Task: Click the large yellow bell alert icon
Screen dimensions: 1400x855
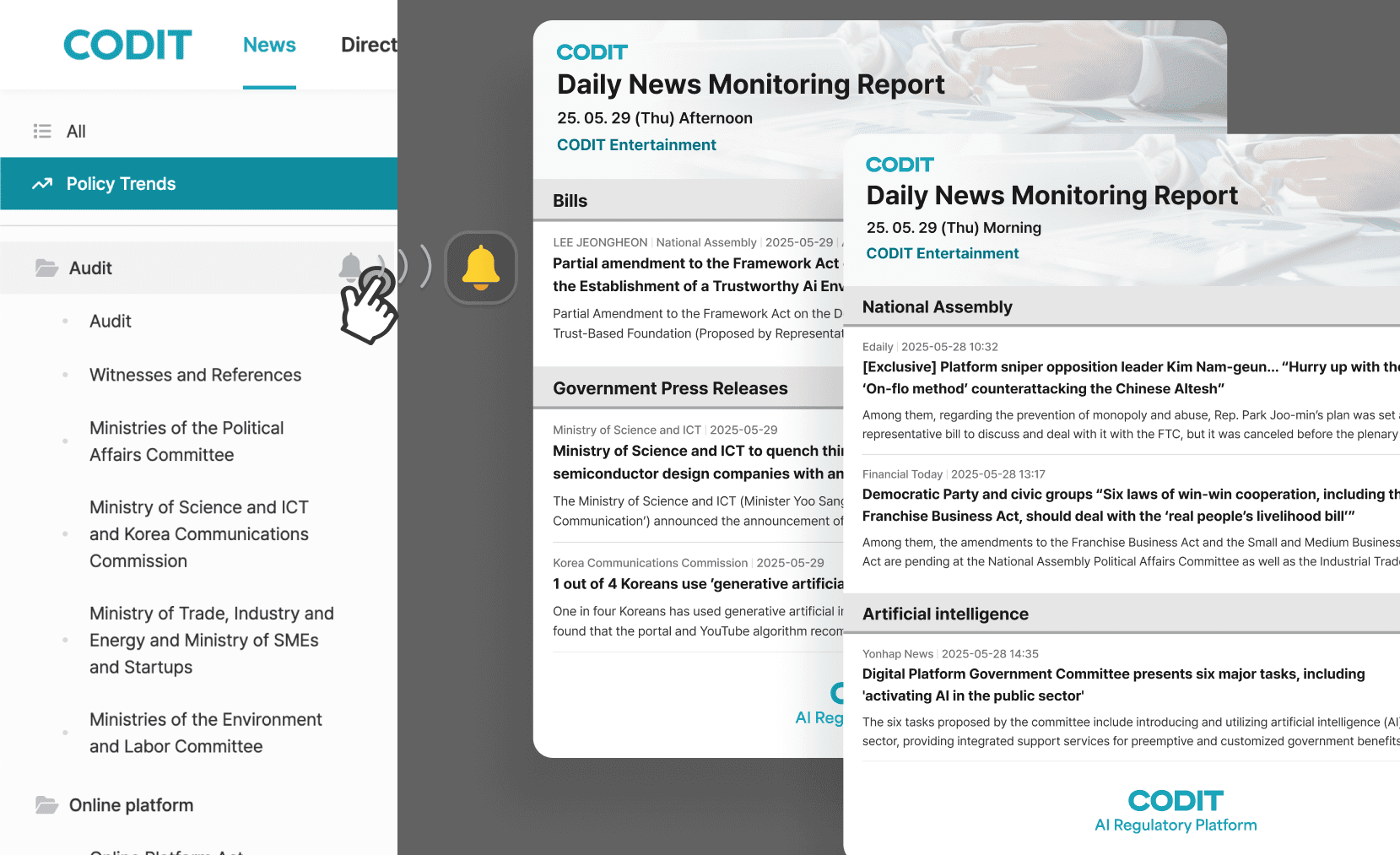Action: (x=480, y=268)
